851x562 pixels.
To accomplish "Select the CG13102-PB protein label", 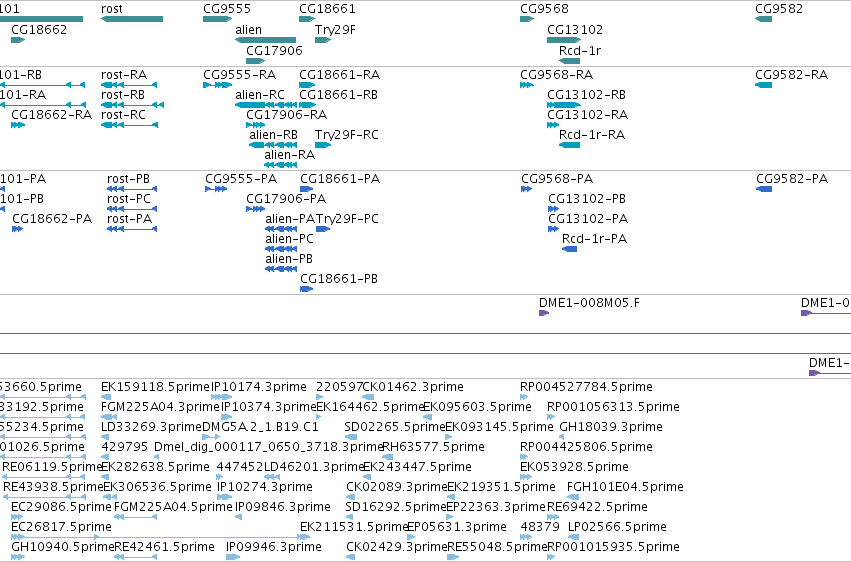I will click(x=587, y=199).
